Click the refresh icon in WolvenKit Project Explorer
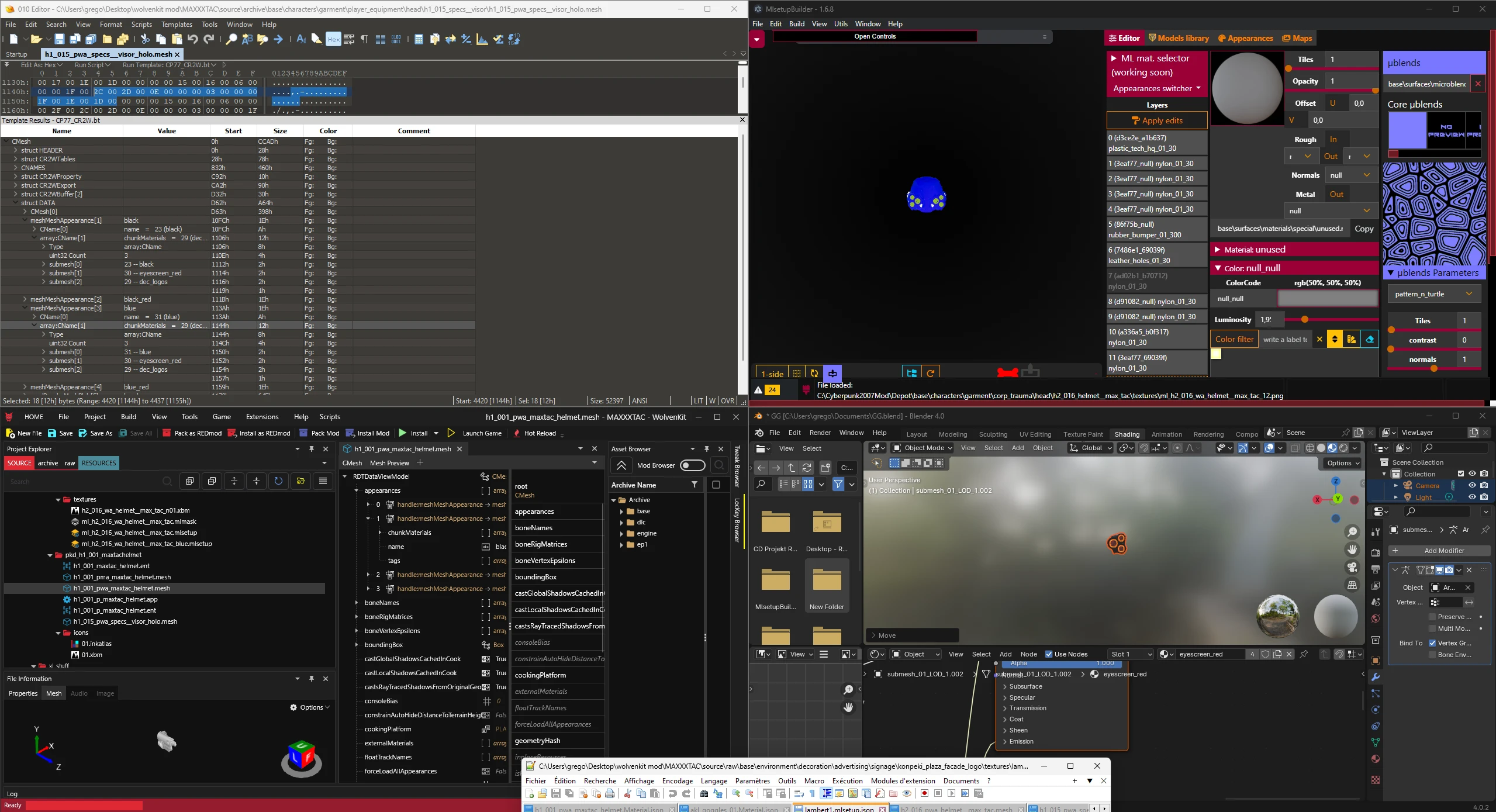Viewport: 1496px width, 812px height. coord(278,481)
